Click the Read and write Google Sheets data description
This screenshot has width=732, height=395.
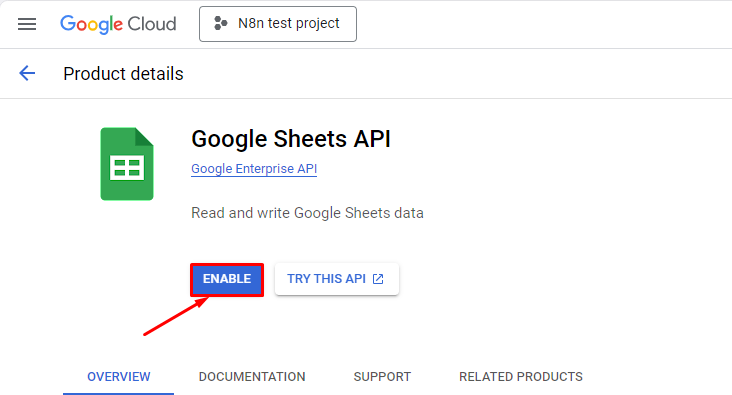pyautogui.click(x=307, y=213)
